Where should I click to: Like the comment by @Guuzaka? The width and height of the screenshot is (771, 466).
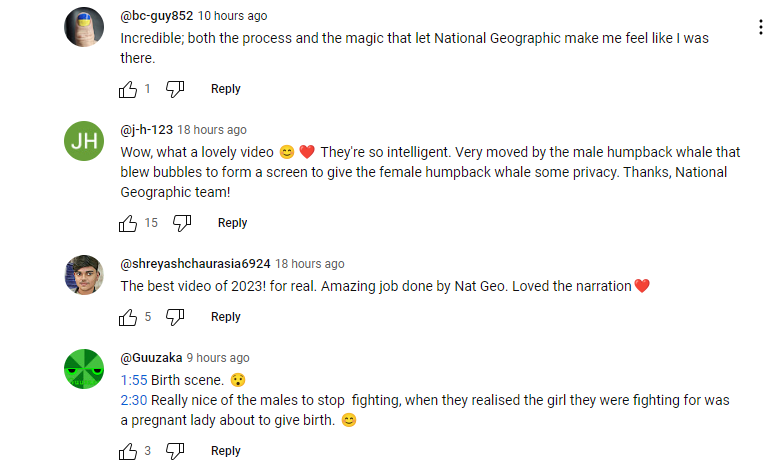coord(128,451)
